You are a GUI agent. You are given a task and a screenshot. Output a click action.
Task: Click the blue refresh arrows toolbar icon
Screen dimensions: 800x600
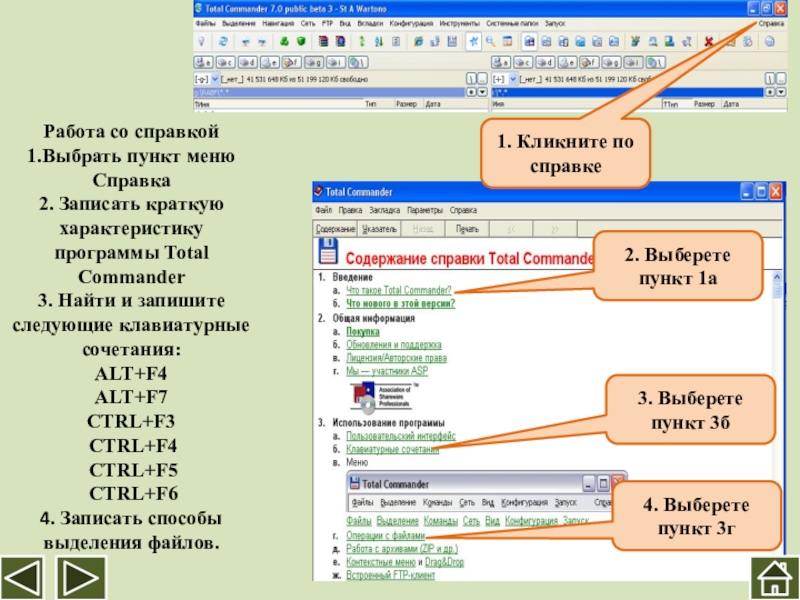223,42
